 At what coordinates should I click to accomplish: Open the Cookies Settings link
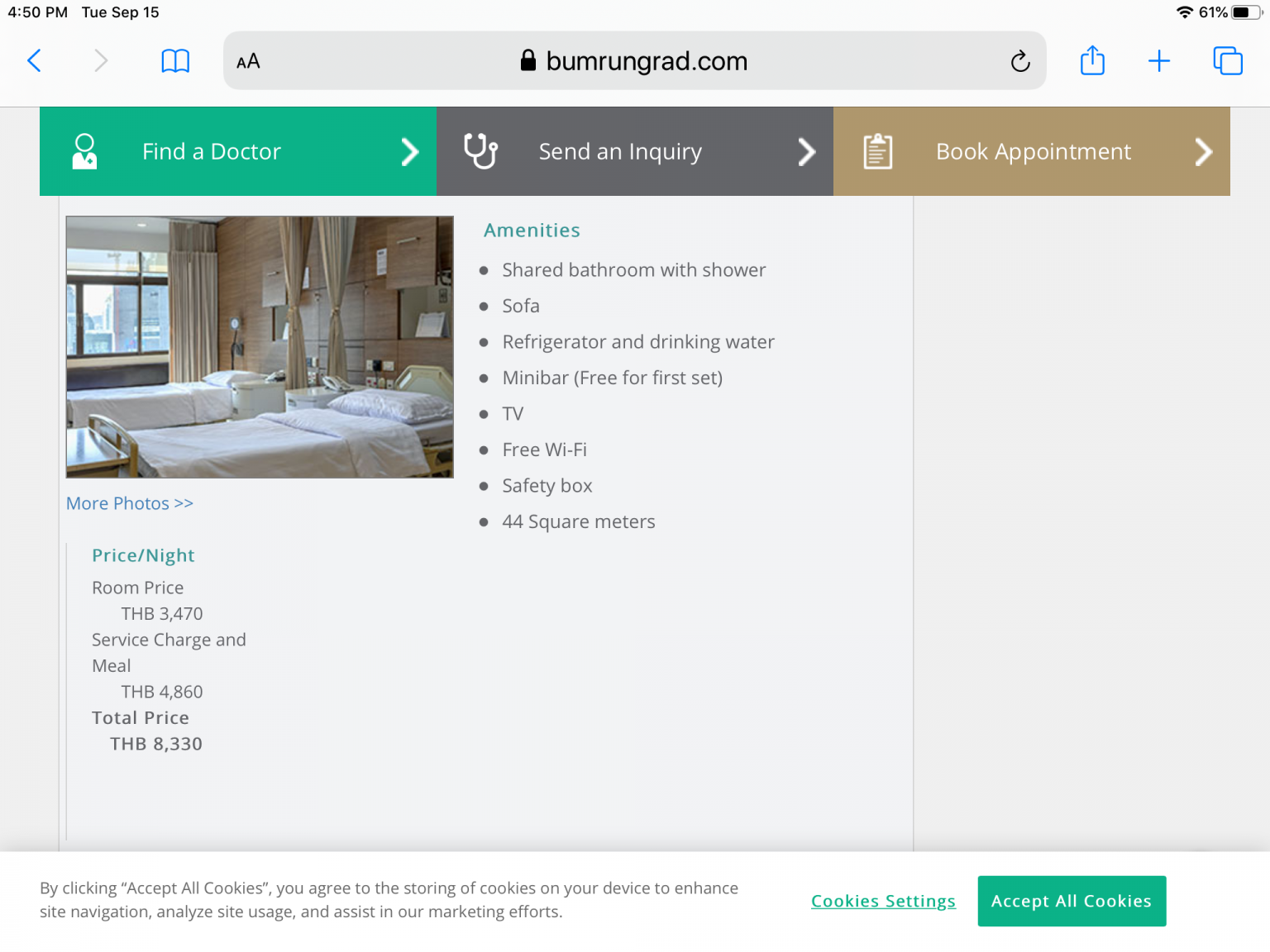pyautogui.click(x=883, y=901)
